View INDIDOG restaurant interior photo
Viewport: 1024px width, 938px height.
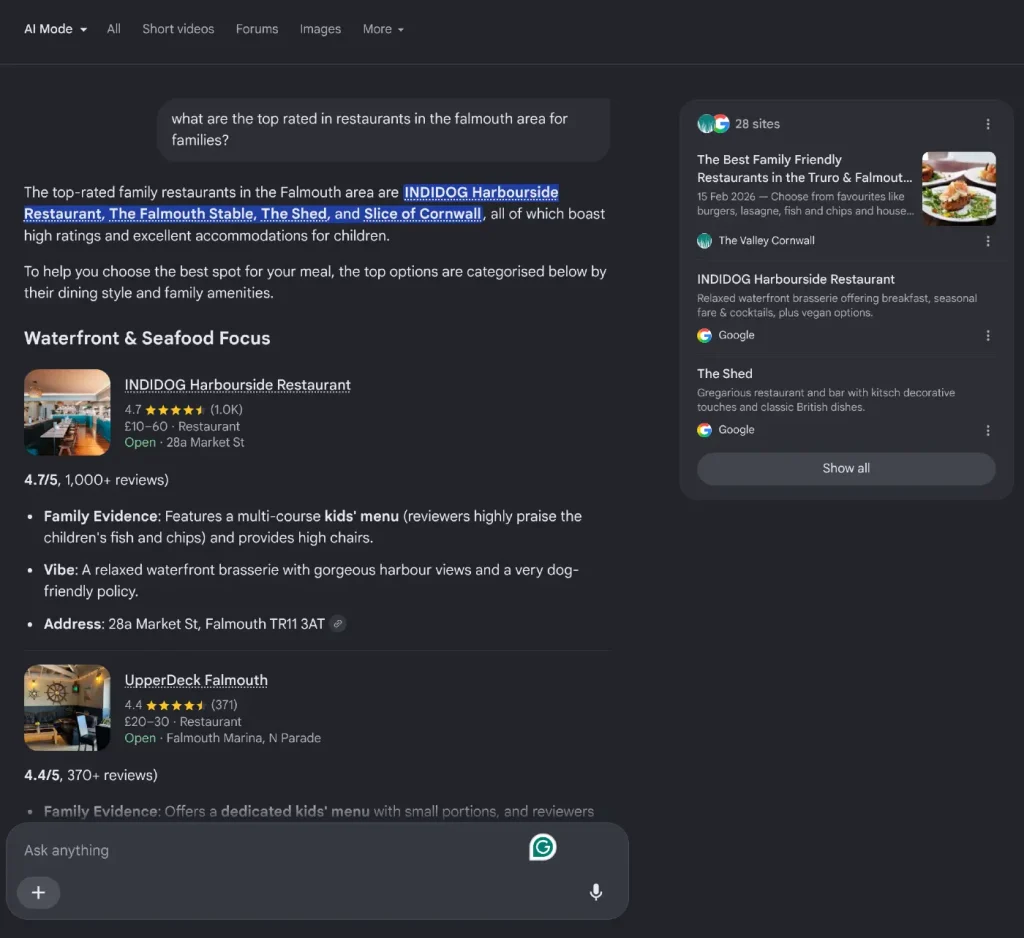tap(67, 412)
